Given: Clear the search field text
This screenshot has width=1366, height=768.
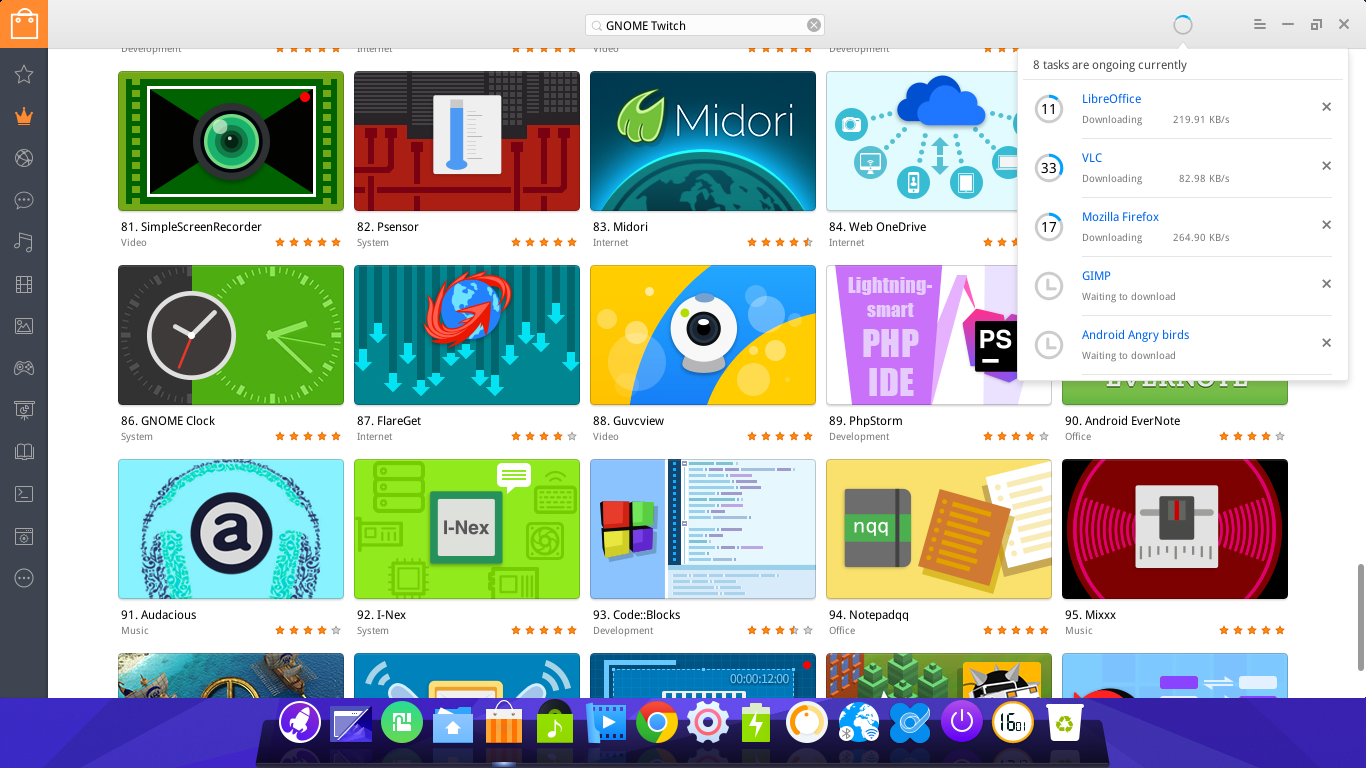Looking at the screenshot, I should [x=814, y=25].
